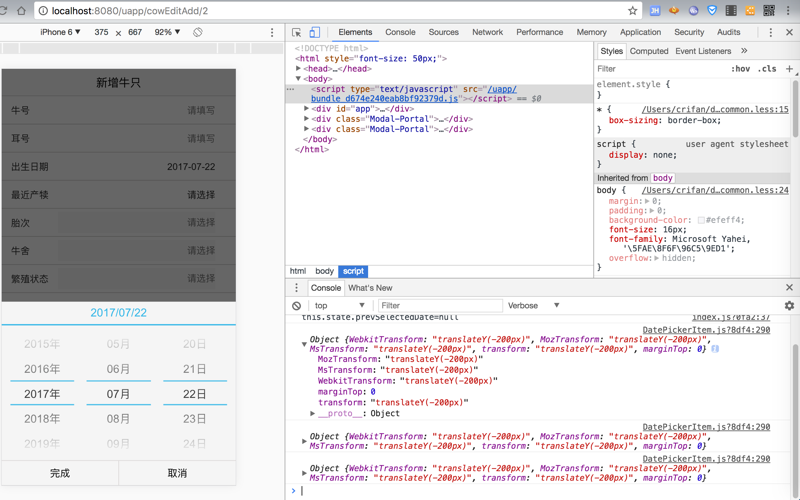This screenshot has height=500, width=800.
Task: Open Chrome's three-dot menu
Action: point(788,11)
